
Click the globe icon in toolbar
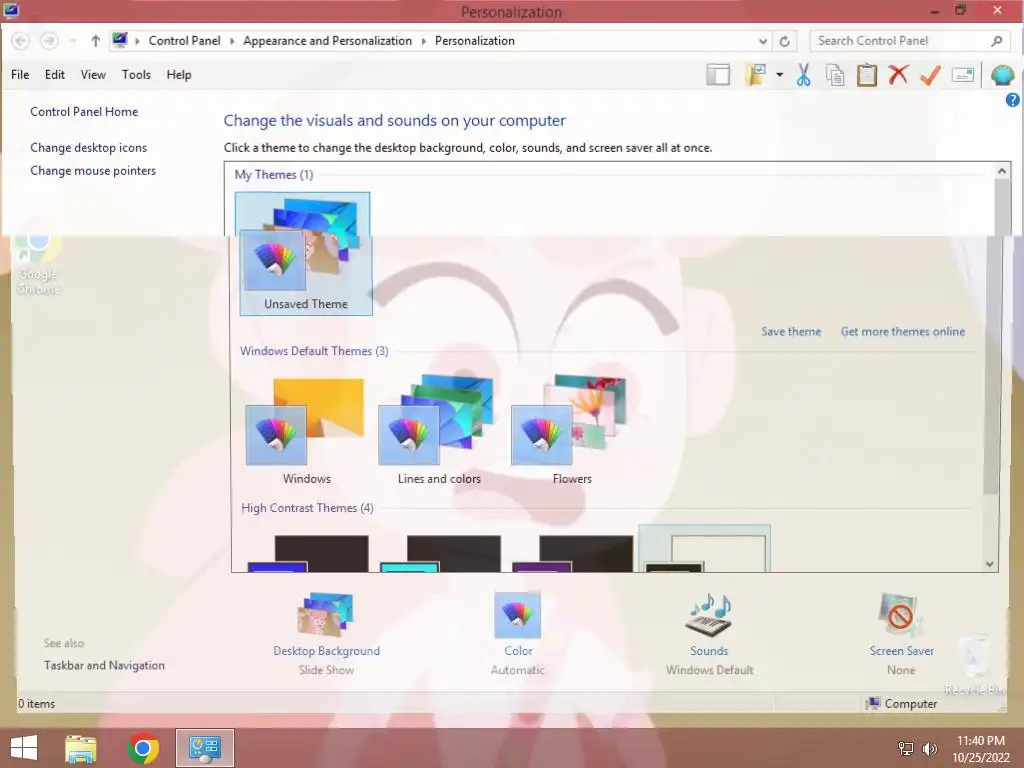pyautogui.click(x=1002, y=75)
